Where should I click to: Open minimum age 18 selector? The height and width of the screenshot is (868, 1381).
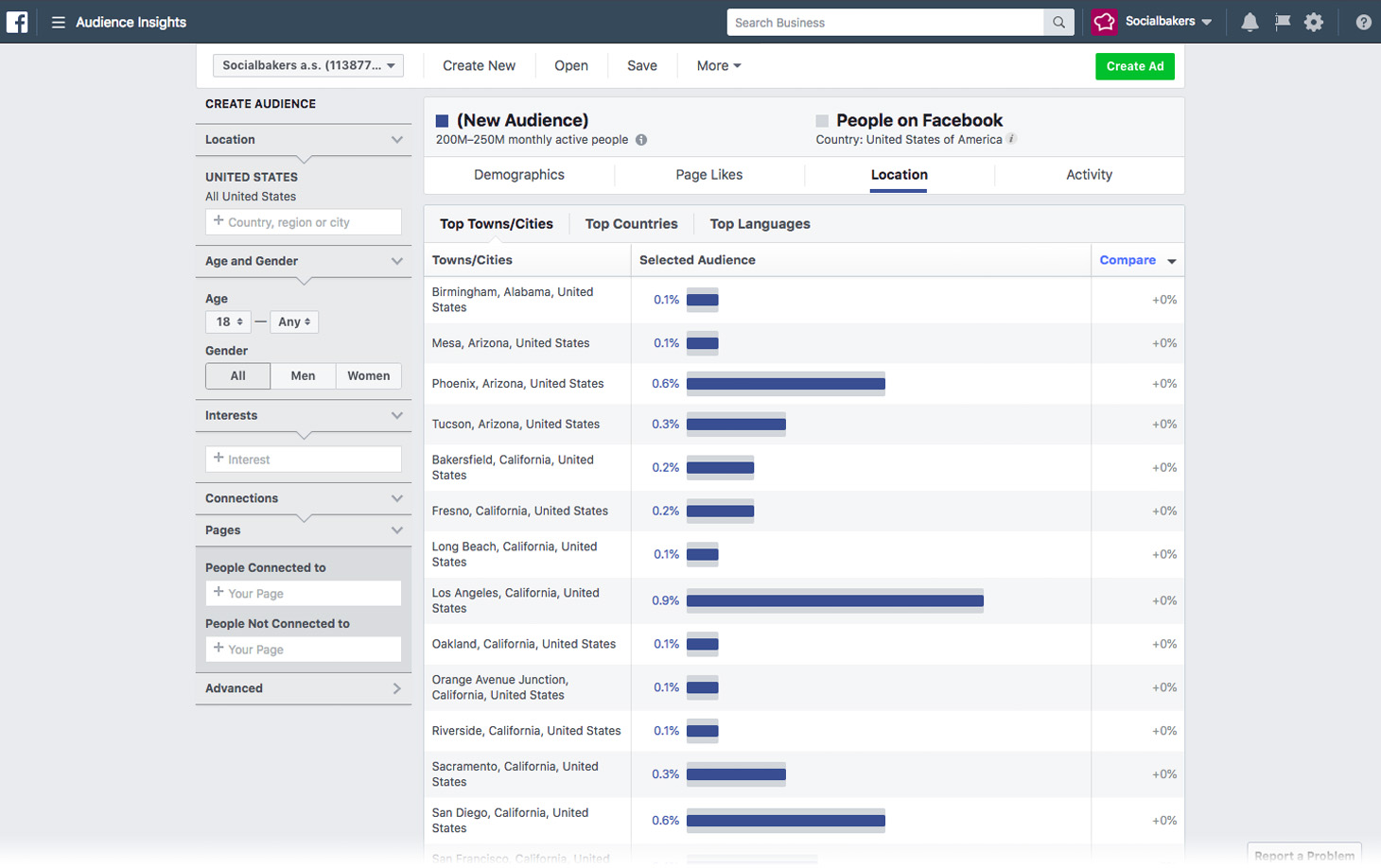228,321
